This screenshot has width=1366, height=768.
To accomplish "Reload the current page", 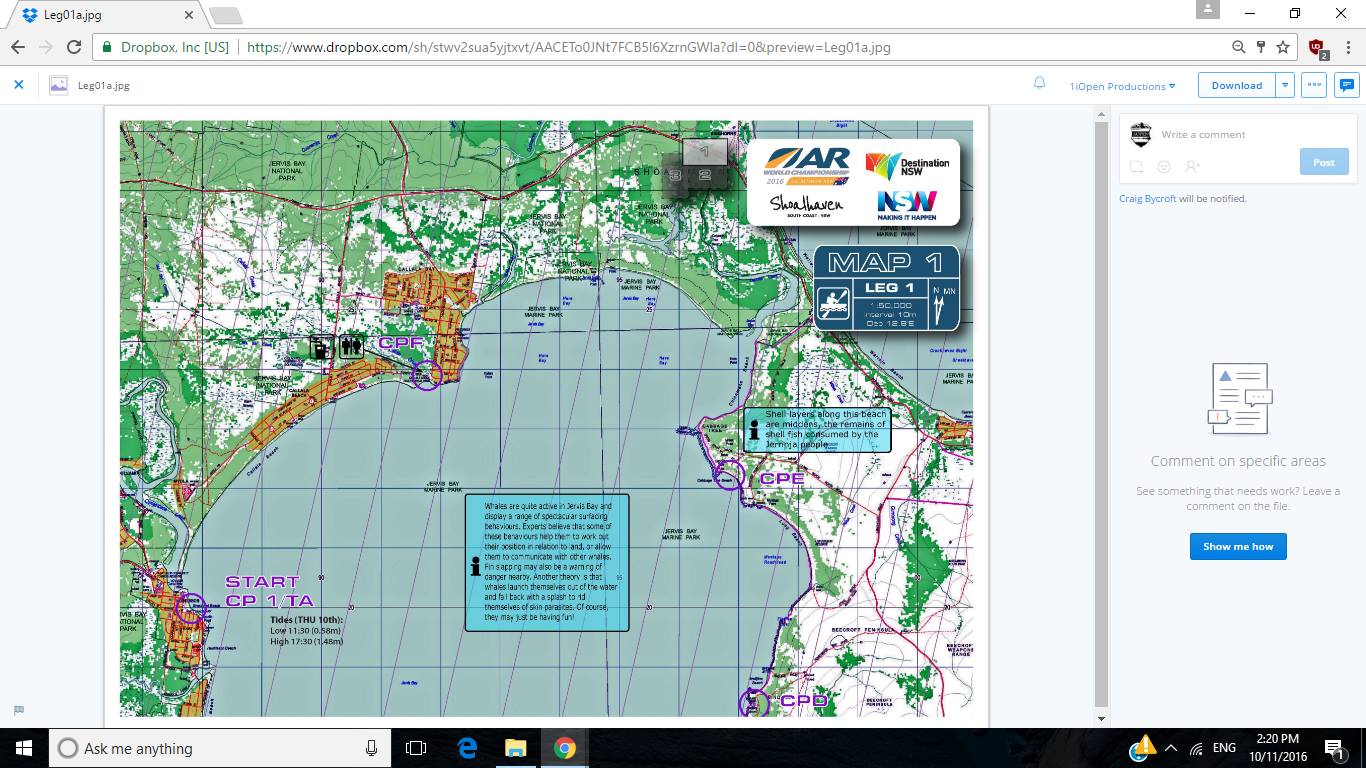I will point(73,47).
